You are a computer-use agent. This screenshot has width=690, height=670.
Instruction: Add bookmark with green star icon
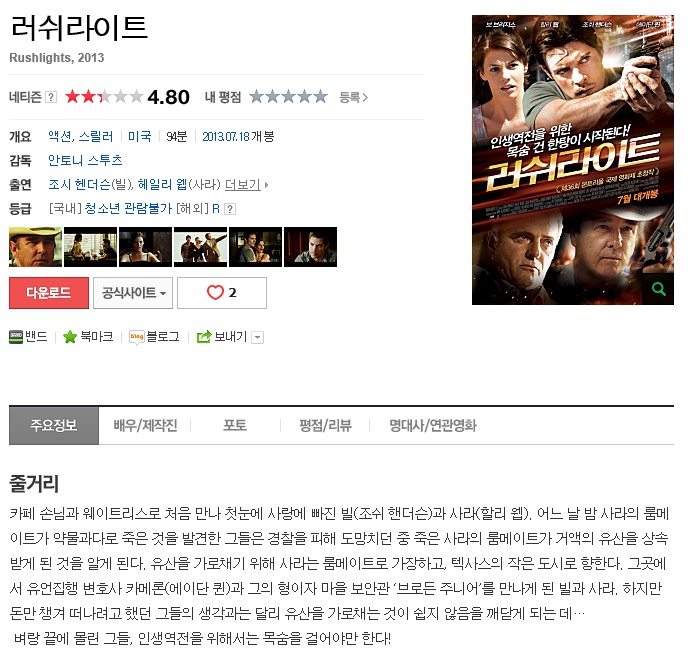(x=70, y=337)
